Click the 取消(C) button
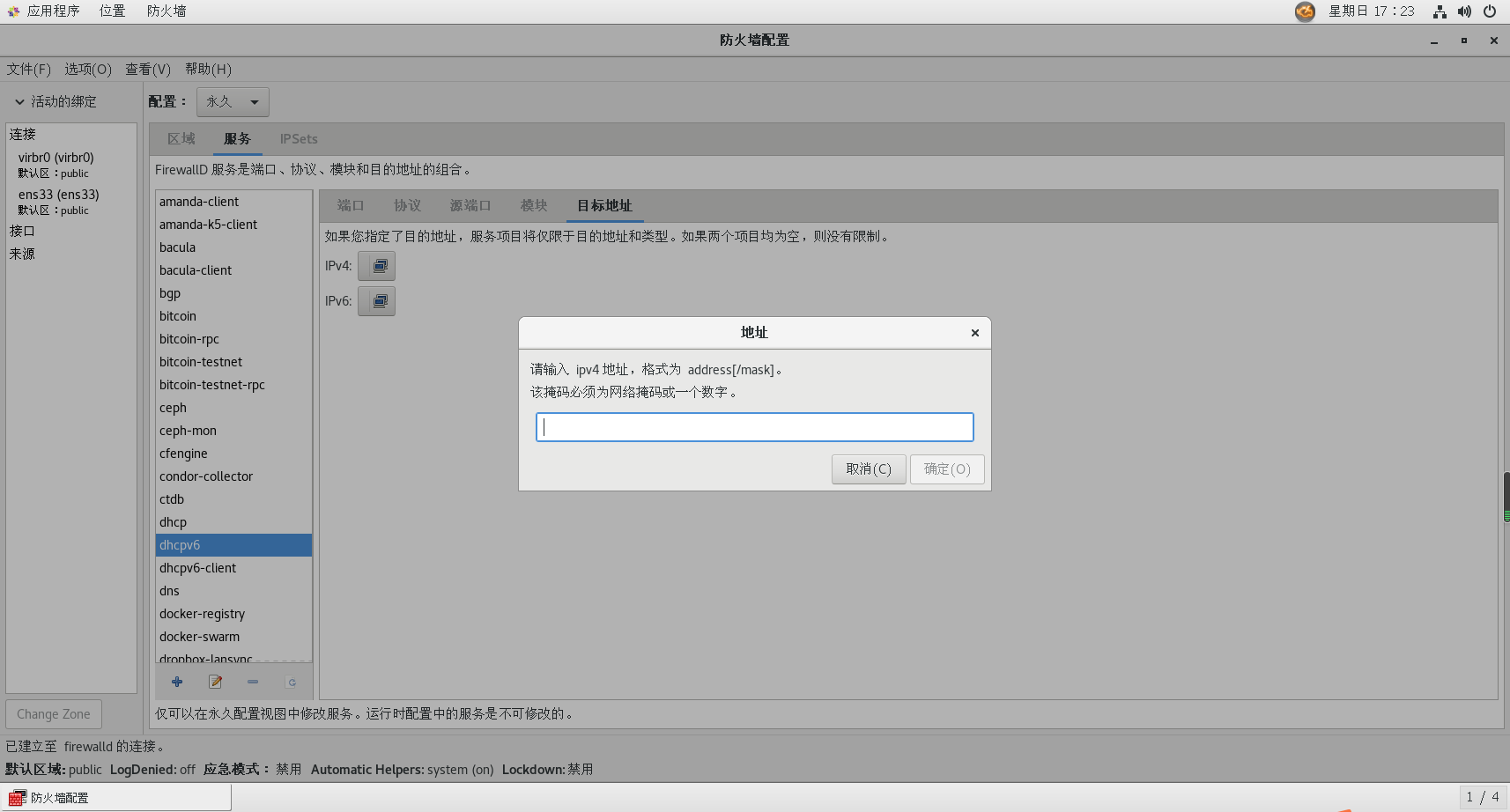The image size is (1510, 812). pyautogui.click(x=869, y=469)
